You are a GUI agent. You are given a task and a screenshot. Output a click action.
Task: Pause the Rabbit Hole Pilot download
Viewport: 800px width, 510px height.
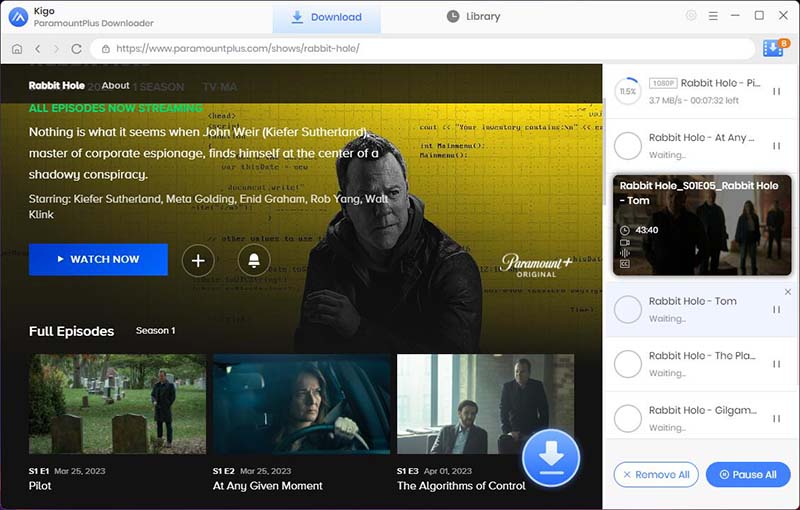777,92
